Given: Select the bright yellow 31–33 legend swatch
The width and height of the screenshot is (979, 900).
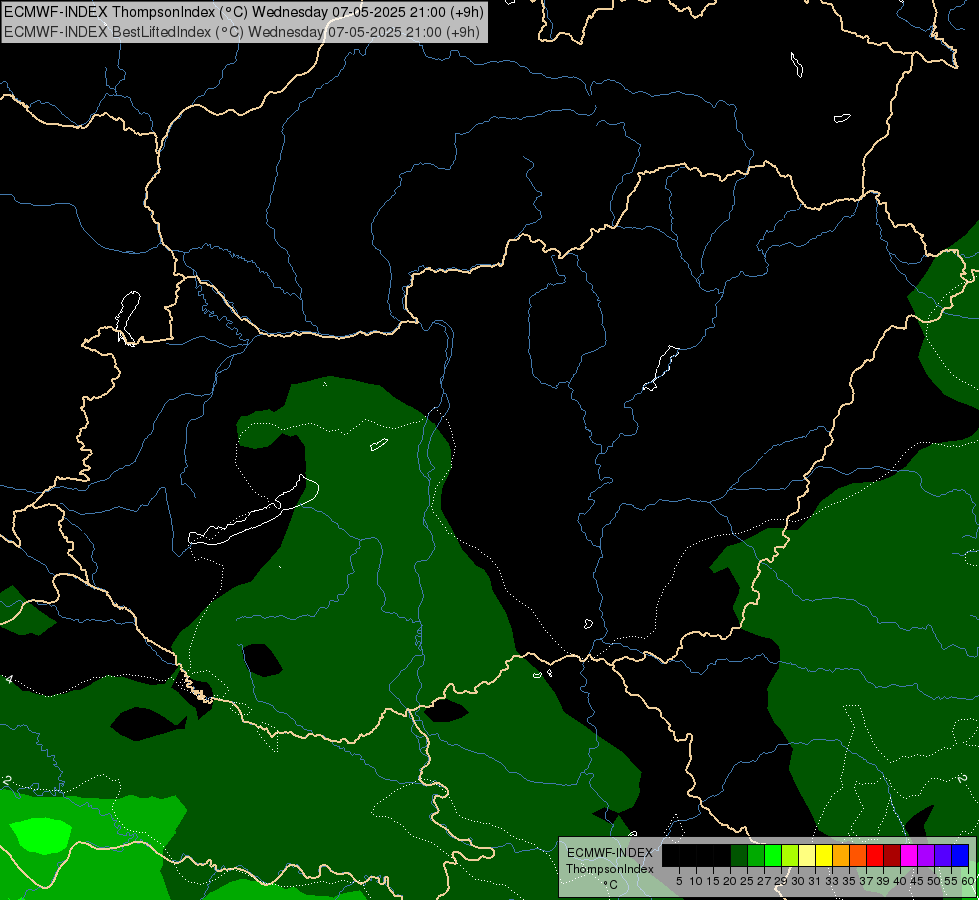Looking at the screenshot, I should pos(824,855).
